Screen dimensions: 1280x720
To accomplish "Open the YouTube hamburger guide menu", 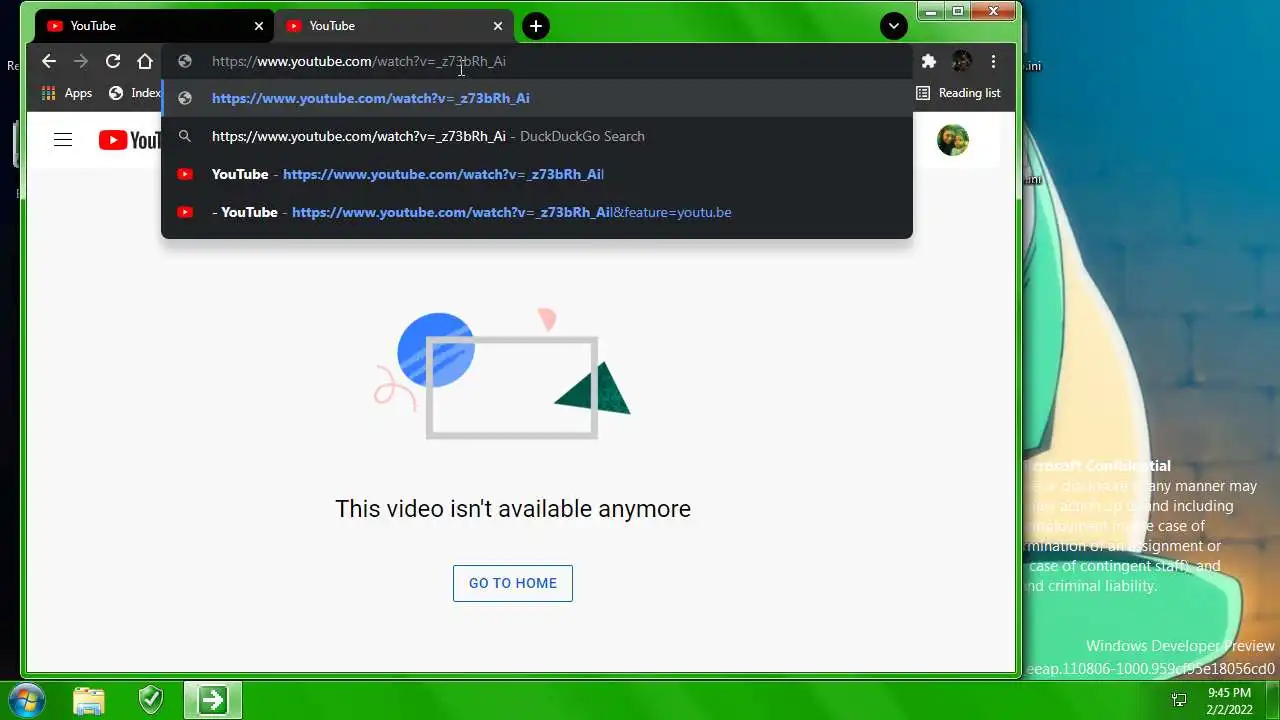I will (63, 140).
